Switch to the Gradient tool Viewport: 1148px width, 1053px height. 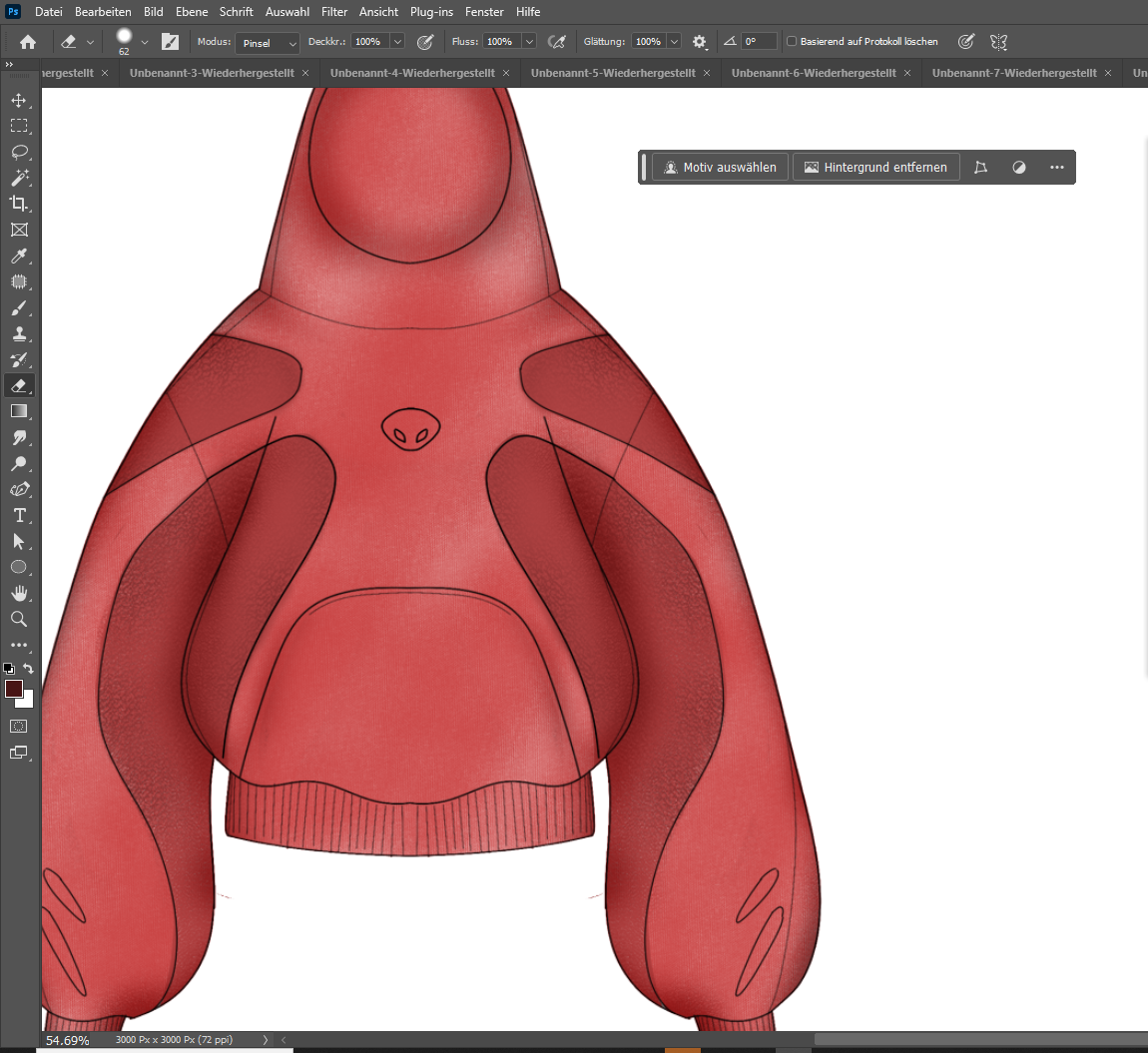click(18, 411)
